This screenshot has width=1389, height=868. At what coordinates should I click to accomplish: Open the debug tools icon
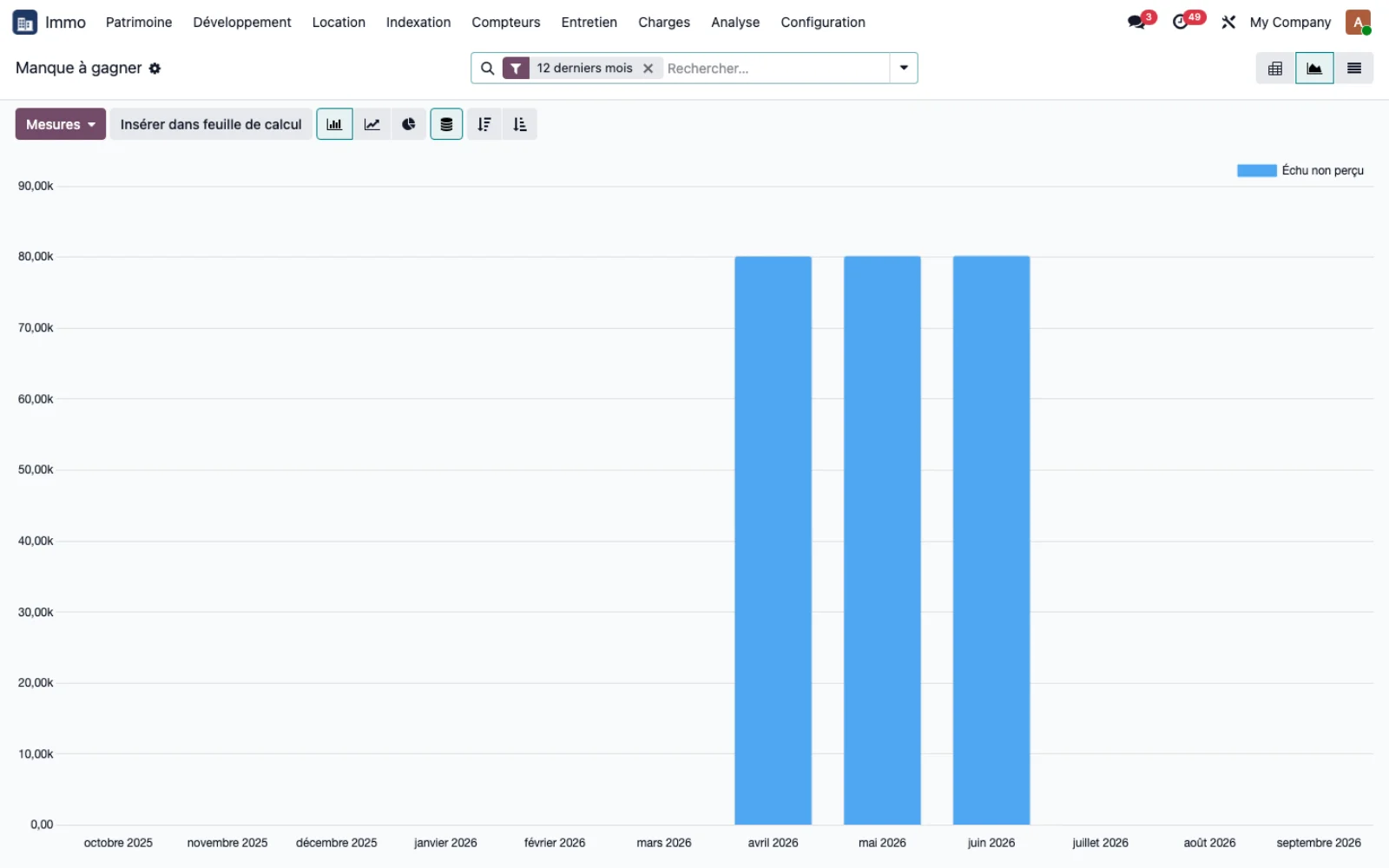pyautogui.click(x=1228, y=23)
